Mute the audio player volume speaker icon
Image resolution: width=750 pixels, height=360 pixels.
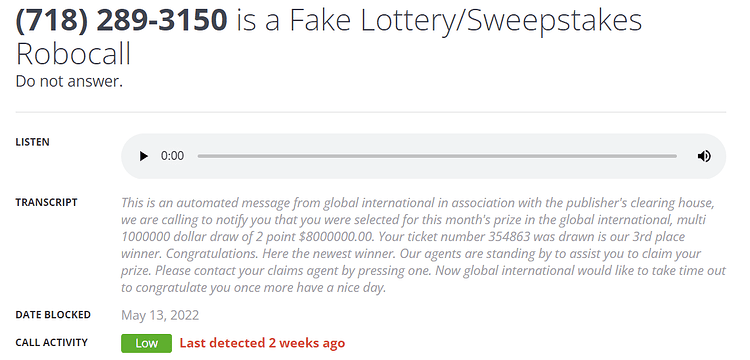(x=704, y=156)
